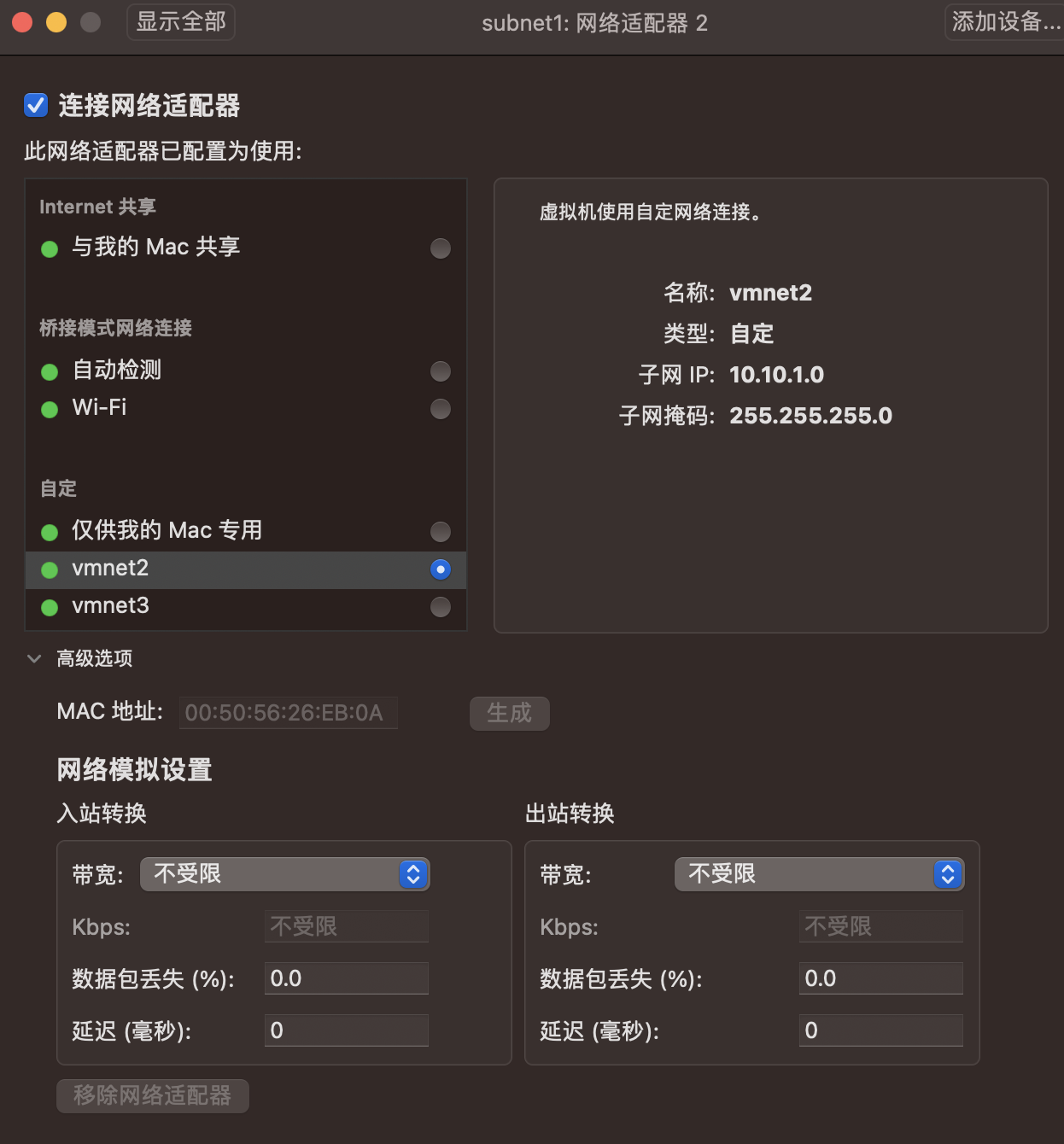The image size is (1064, 1144).
Task: Click the green status dot beside 与我的 Mac 共享
Action: coord(49,248)
